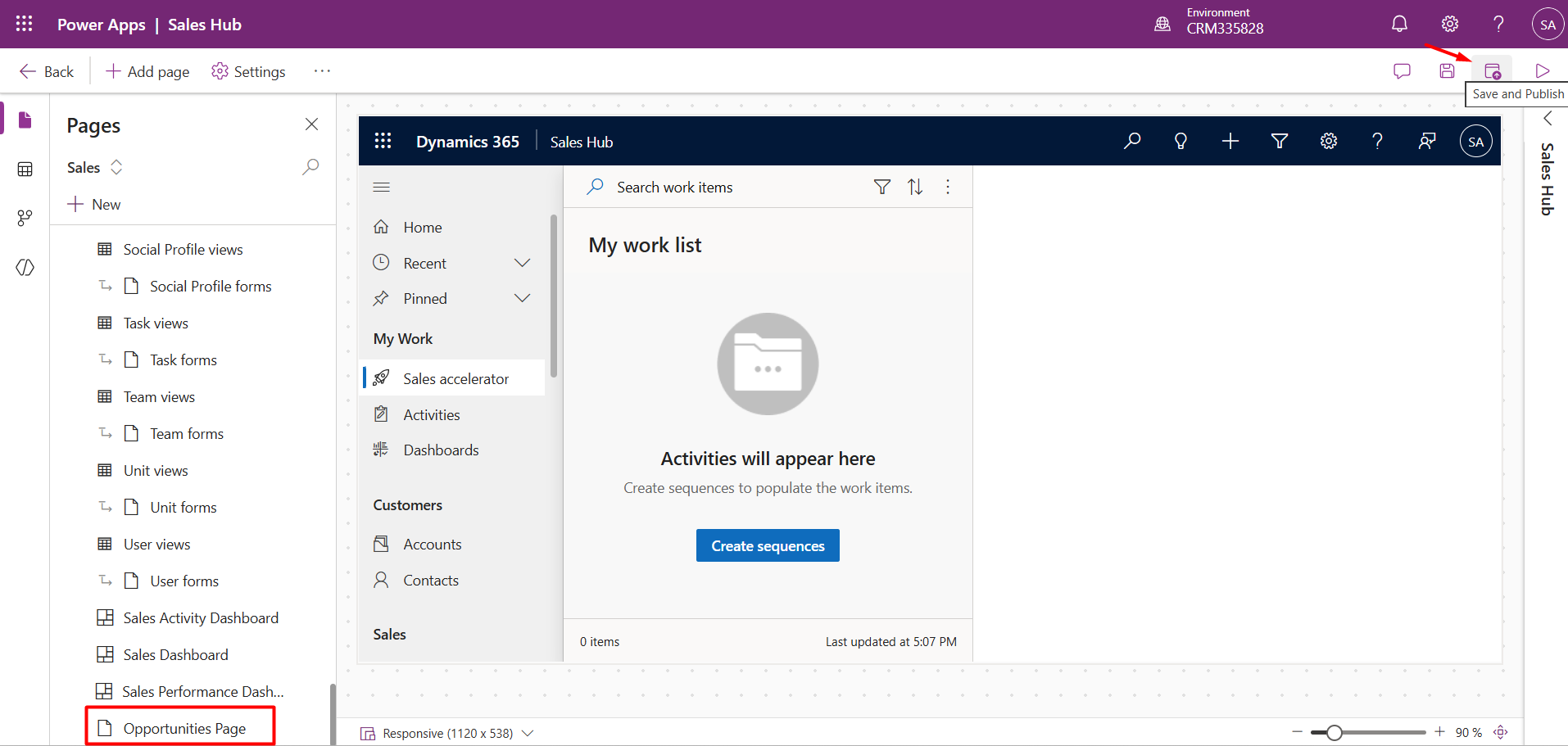The height and width of the screenshot is (746, 1568).
Task: Open the Comments panel icon
Action: coord(1402,71)
